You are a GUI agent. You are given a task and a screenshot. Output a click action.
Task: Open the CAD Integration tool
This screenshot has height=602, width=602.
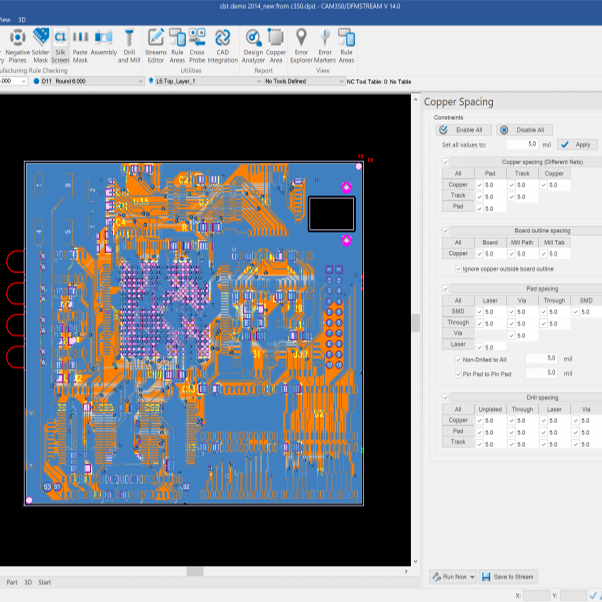(223, 46)
